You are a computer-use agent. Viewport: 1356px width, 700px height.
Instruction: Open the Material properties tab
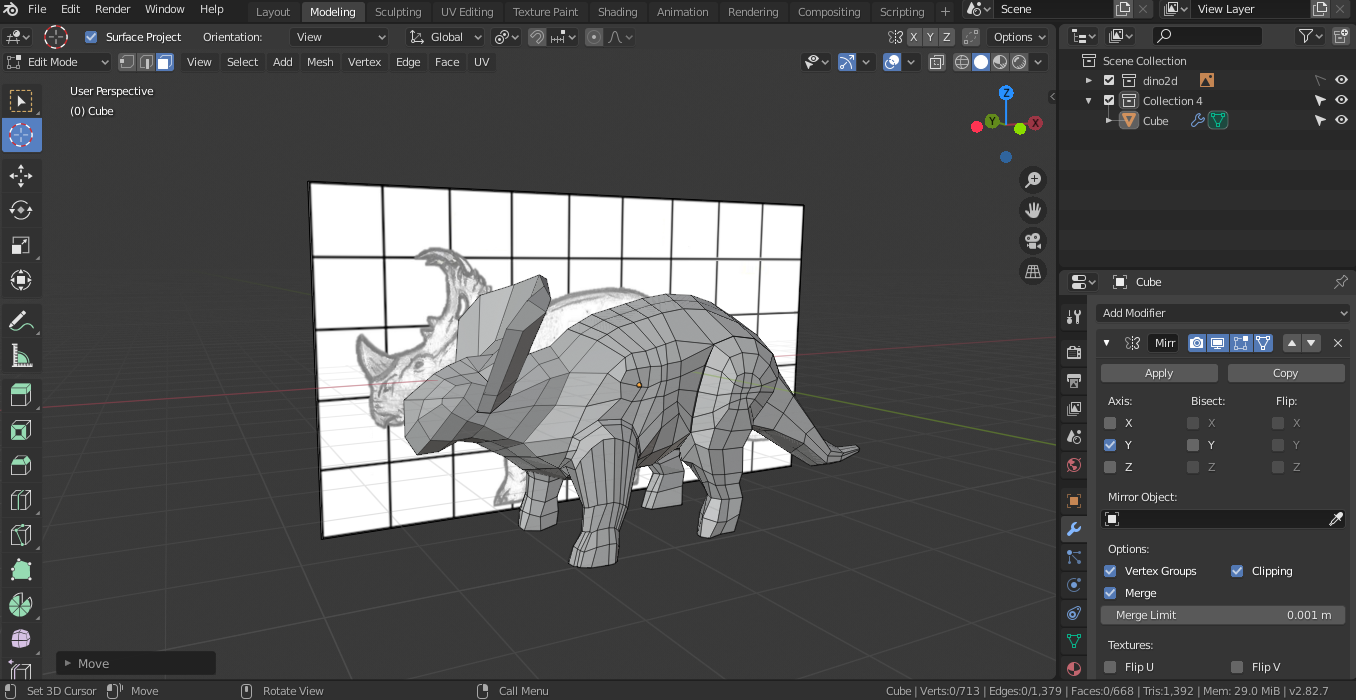click(1074, 669)
